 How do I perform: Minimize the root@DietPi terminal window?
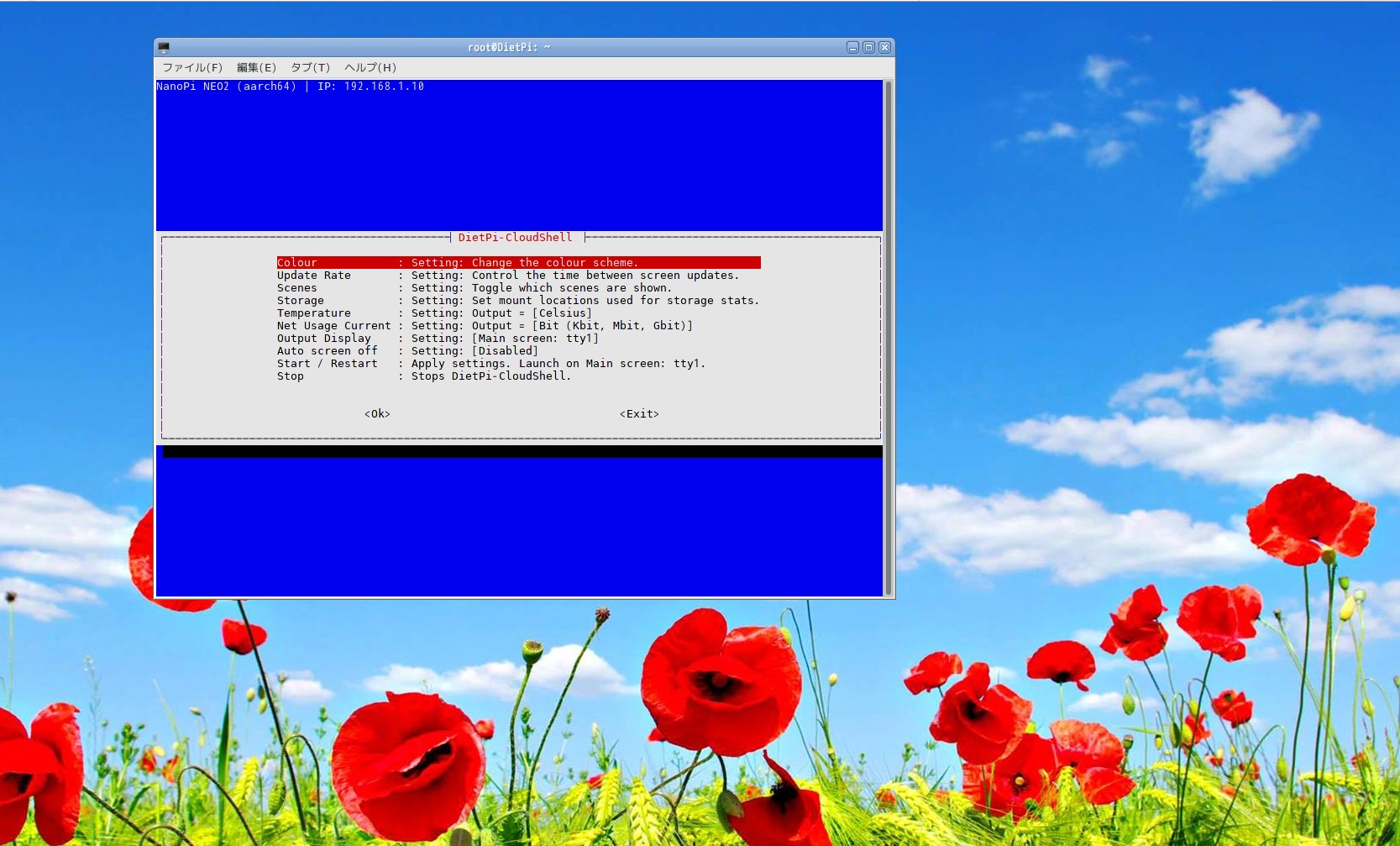click(852, 48)
